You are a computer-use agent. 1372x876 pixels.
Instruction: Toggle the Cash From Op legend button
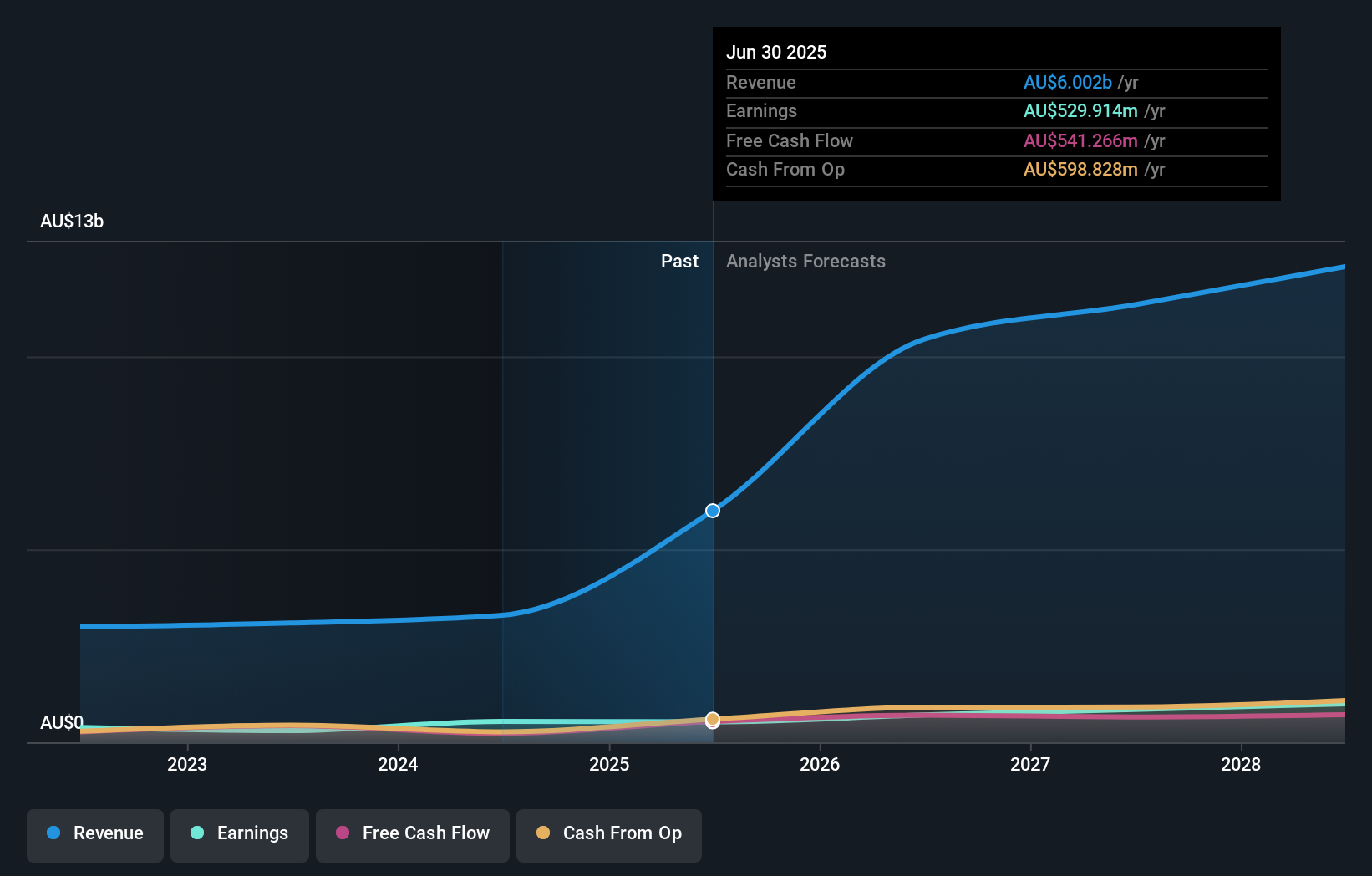pos(609,835)
